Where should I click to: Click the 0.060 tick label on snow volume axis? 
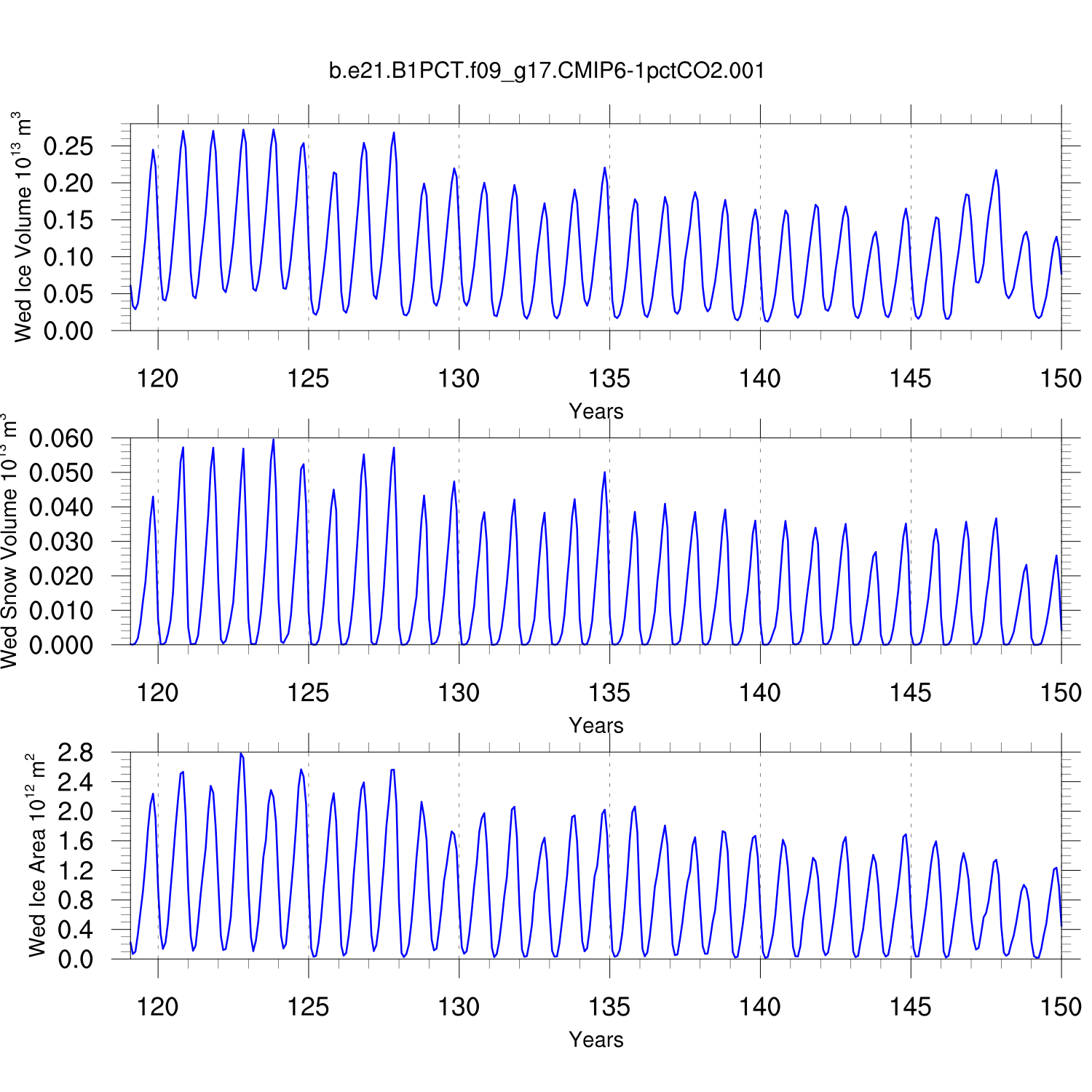tap(61, 438)
